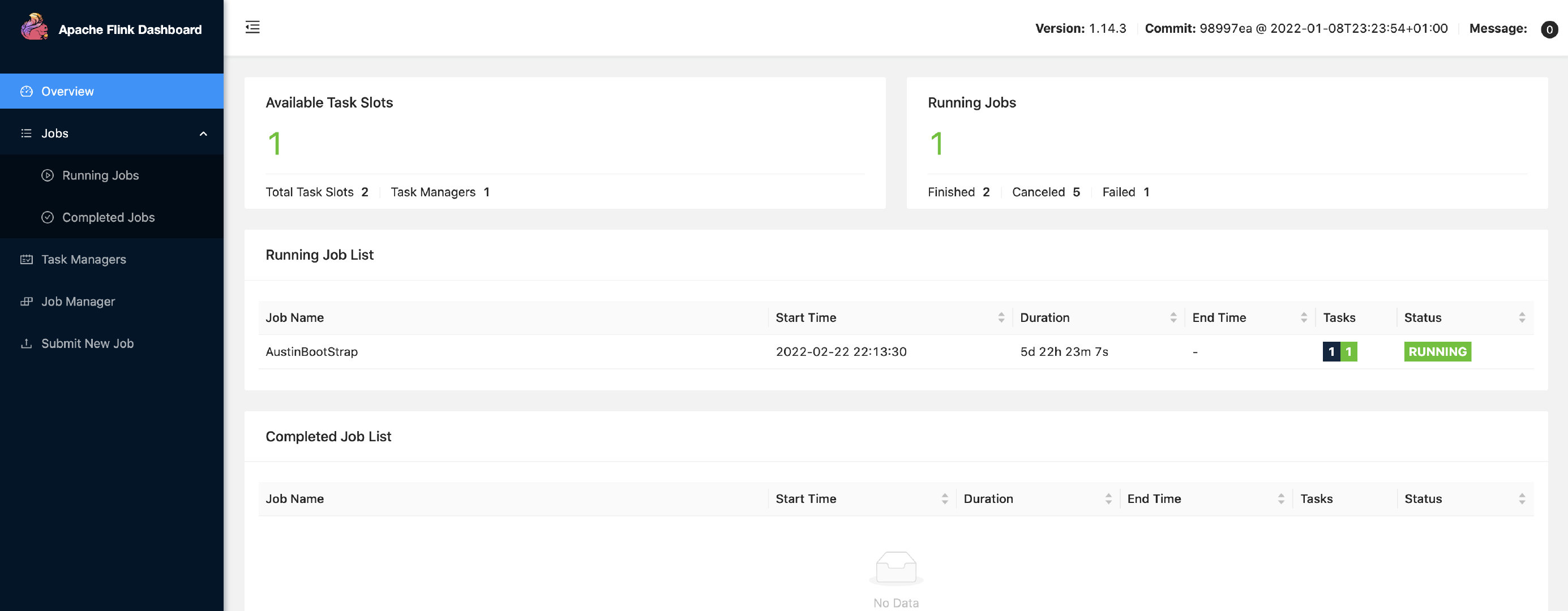Sort completed jobs by Duration
This screenshot has height=611, width=1568.
[1108, 499]
